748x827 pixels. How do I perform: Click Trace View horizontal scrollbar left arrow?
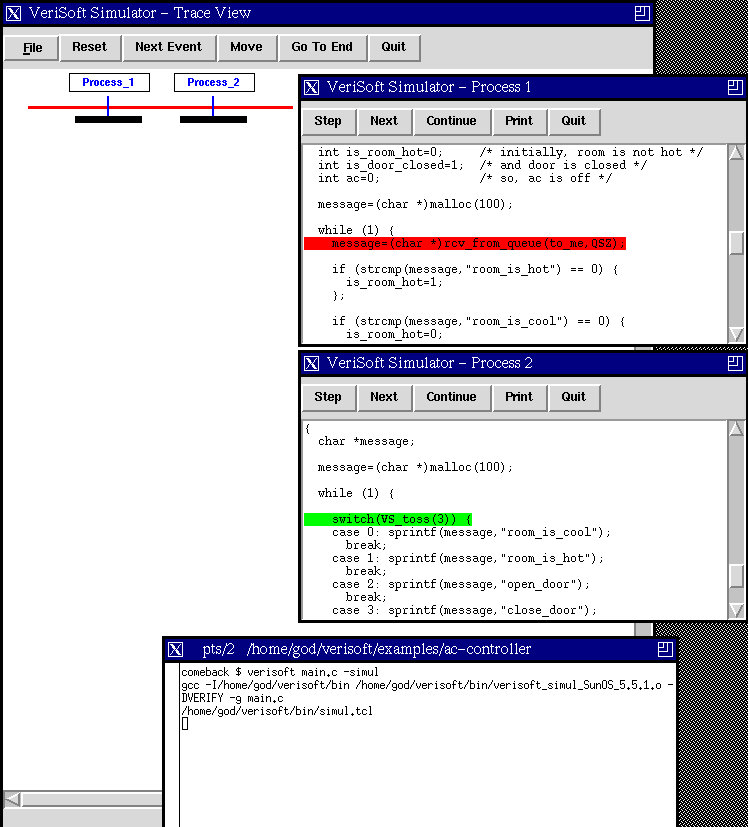pos(12,800)
